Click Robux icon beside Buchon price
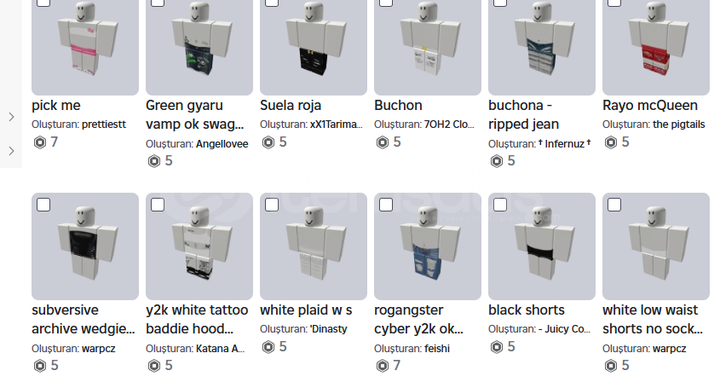Viewport: 720px width, 388px height. click(382, 142)
